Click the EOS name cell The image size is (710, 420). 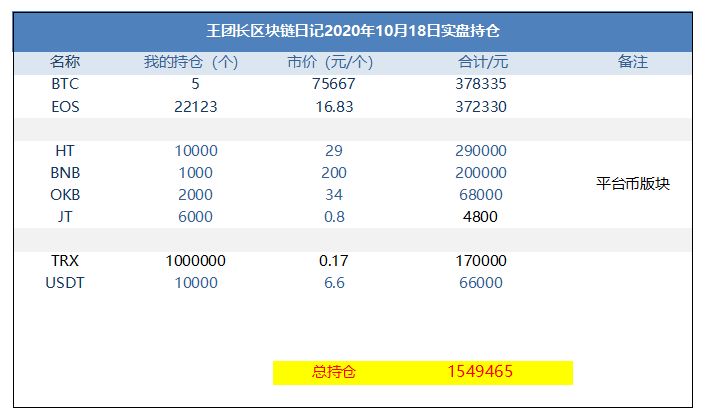[x=65, y=107]
